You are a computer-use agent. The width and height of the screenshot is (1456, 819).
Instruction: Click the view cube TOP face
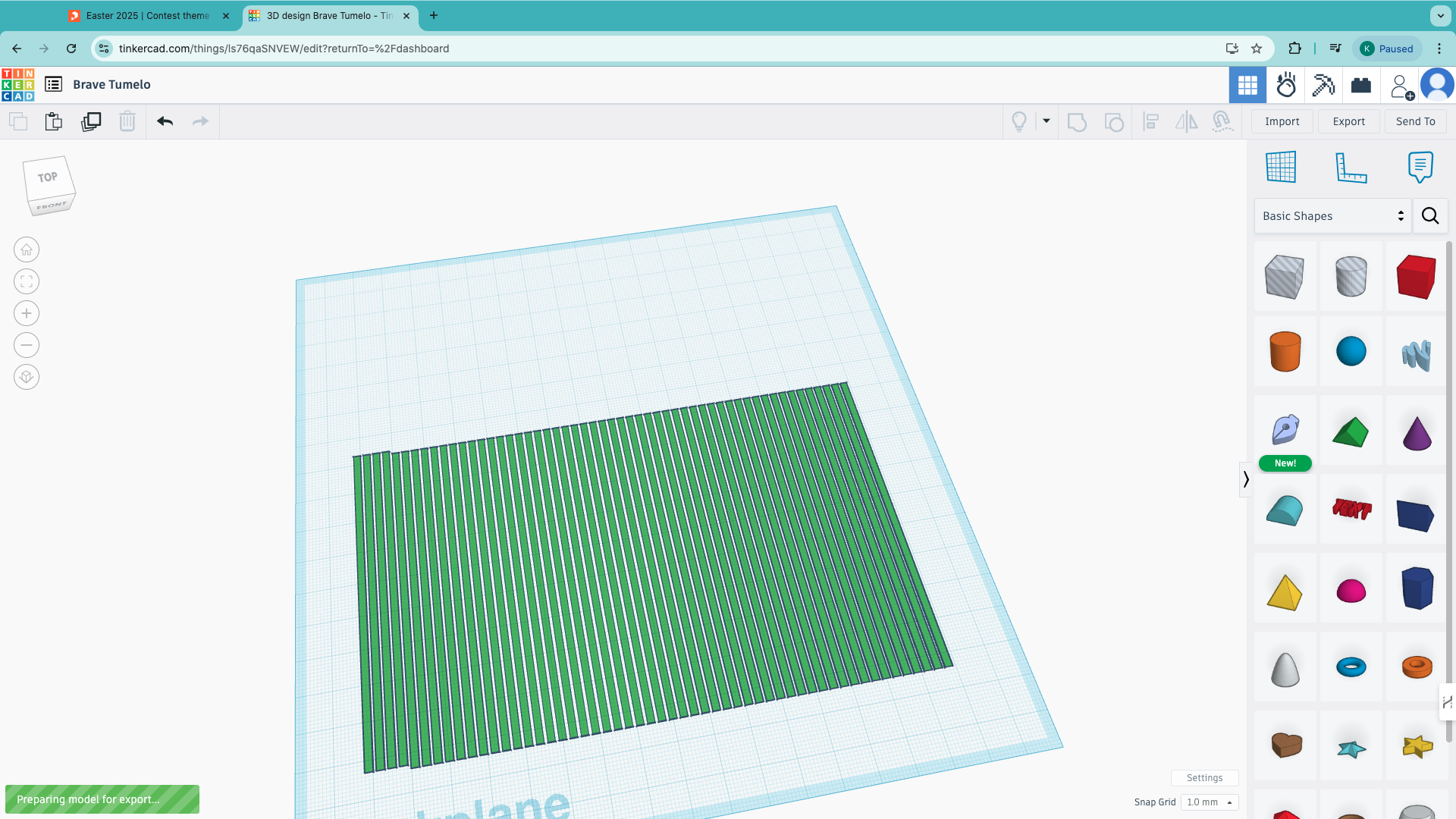[48, 177]
